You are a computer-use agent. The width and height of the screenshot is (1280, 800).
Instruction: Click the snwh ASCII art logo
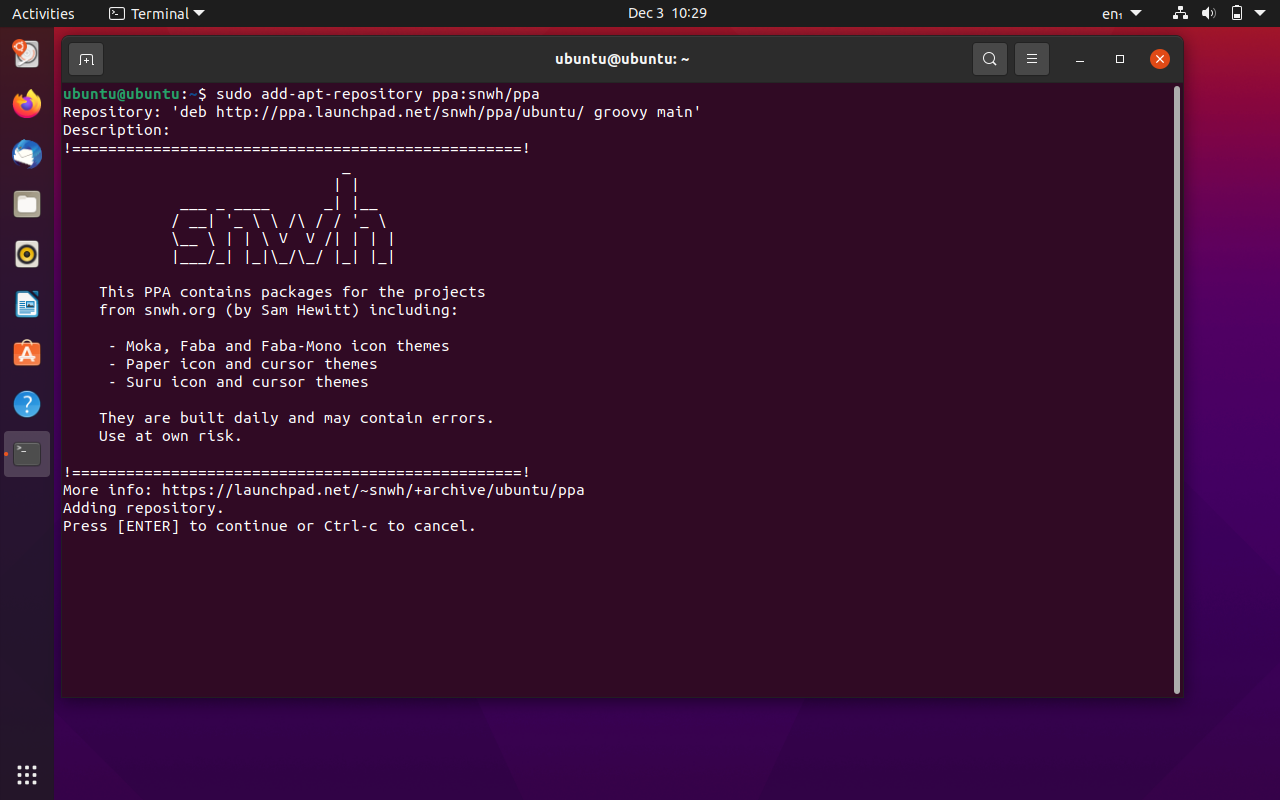pos(283,220)
